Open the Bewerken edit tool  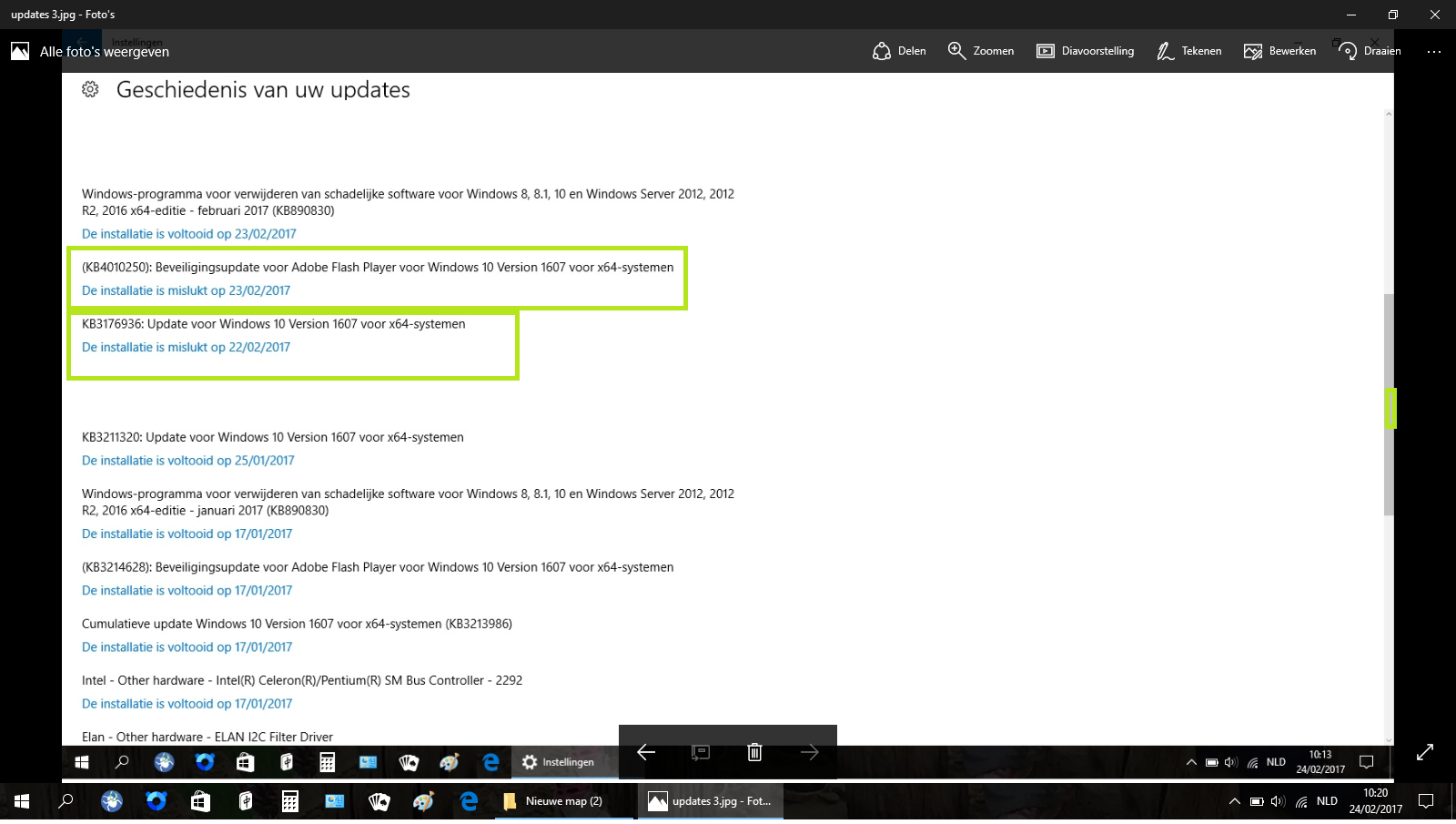click(1279, 51)
